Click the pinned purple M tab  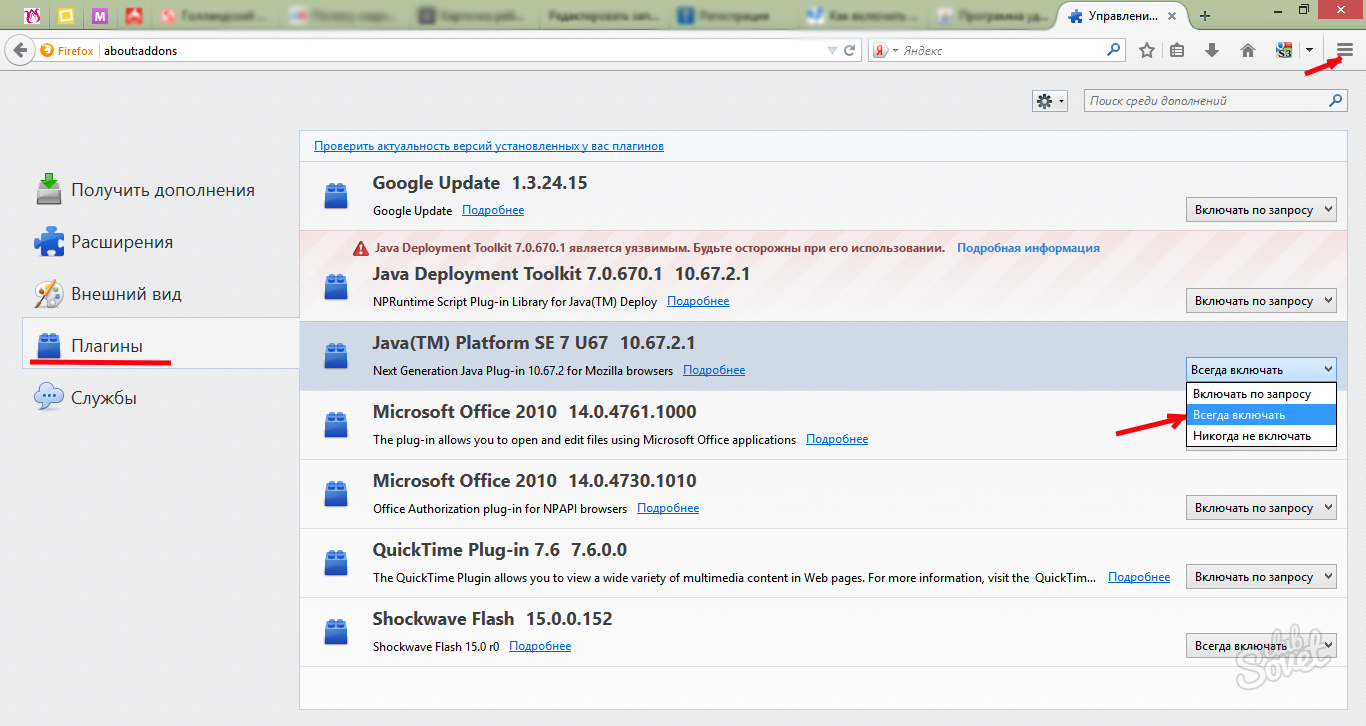(x=99, y=16)
